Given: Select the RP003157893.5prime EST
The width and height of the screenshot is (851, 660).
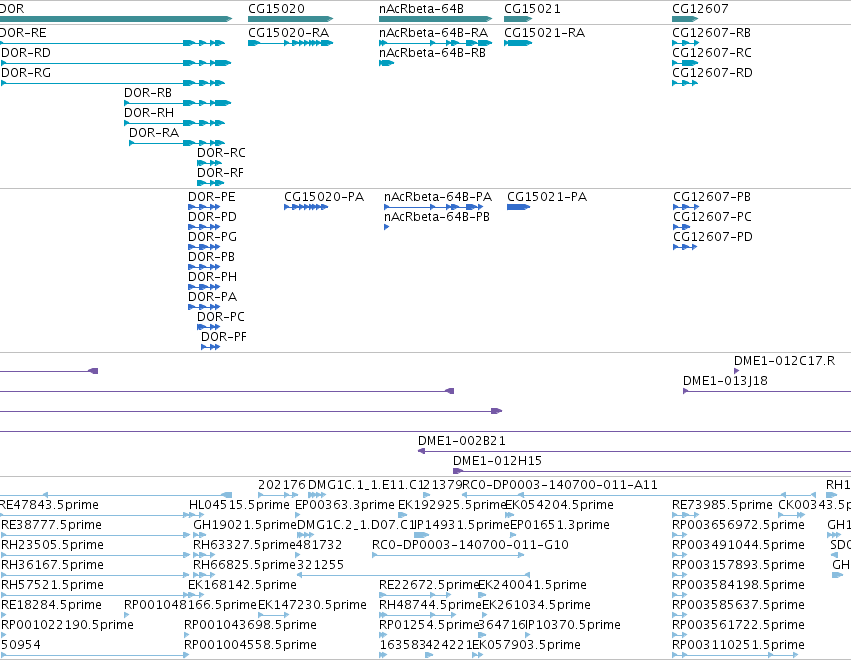Looking at the screenshot, I should point(679,575).
